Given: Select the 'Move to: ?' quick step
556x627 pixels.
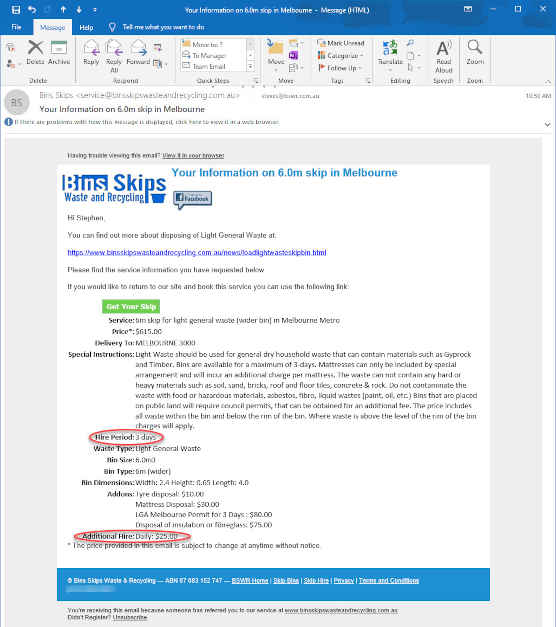Looking at the screenshot, I should [x=202, y=44].
